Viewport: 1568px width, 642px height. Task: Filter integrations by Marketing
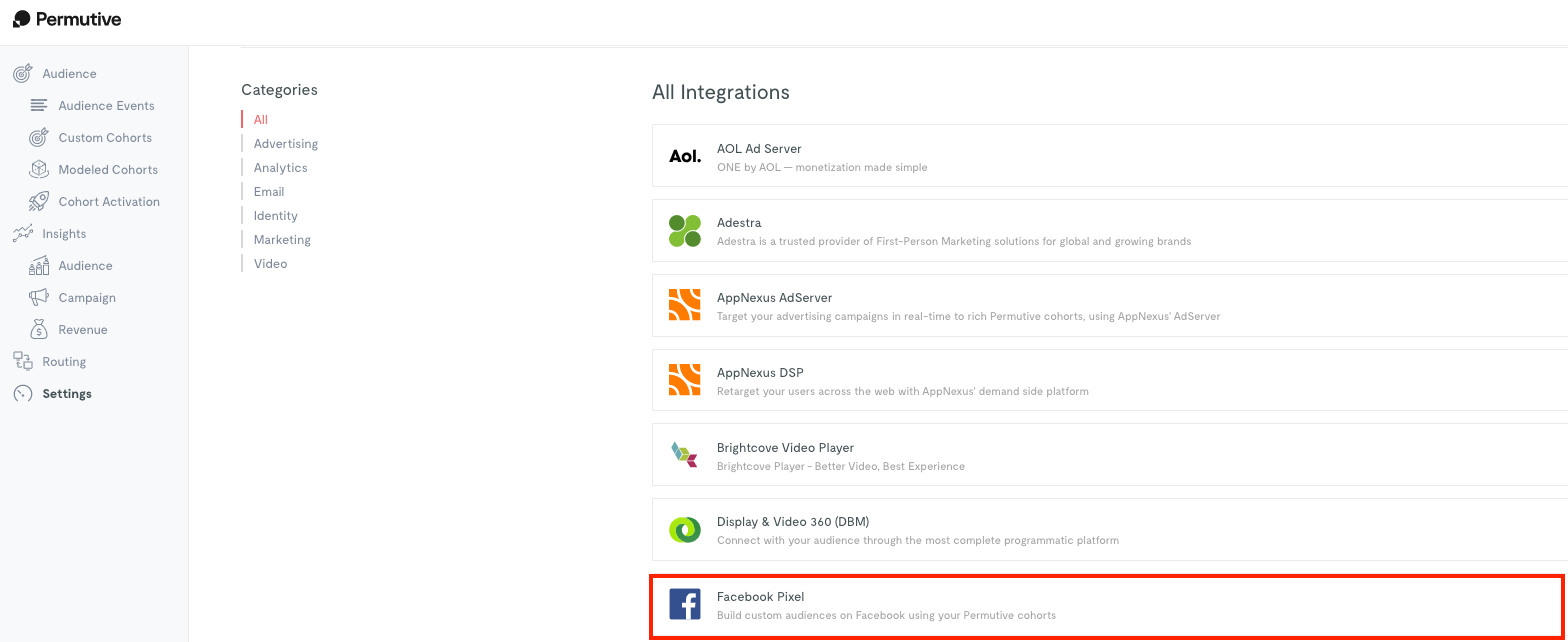pyautogui.click(x=282, y=240)
